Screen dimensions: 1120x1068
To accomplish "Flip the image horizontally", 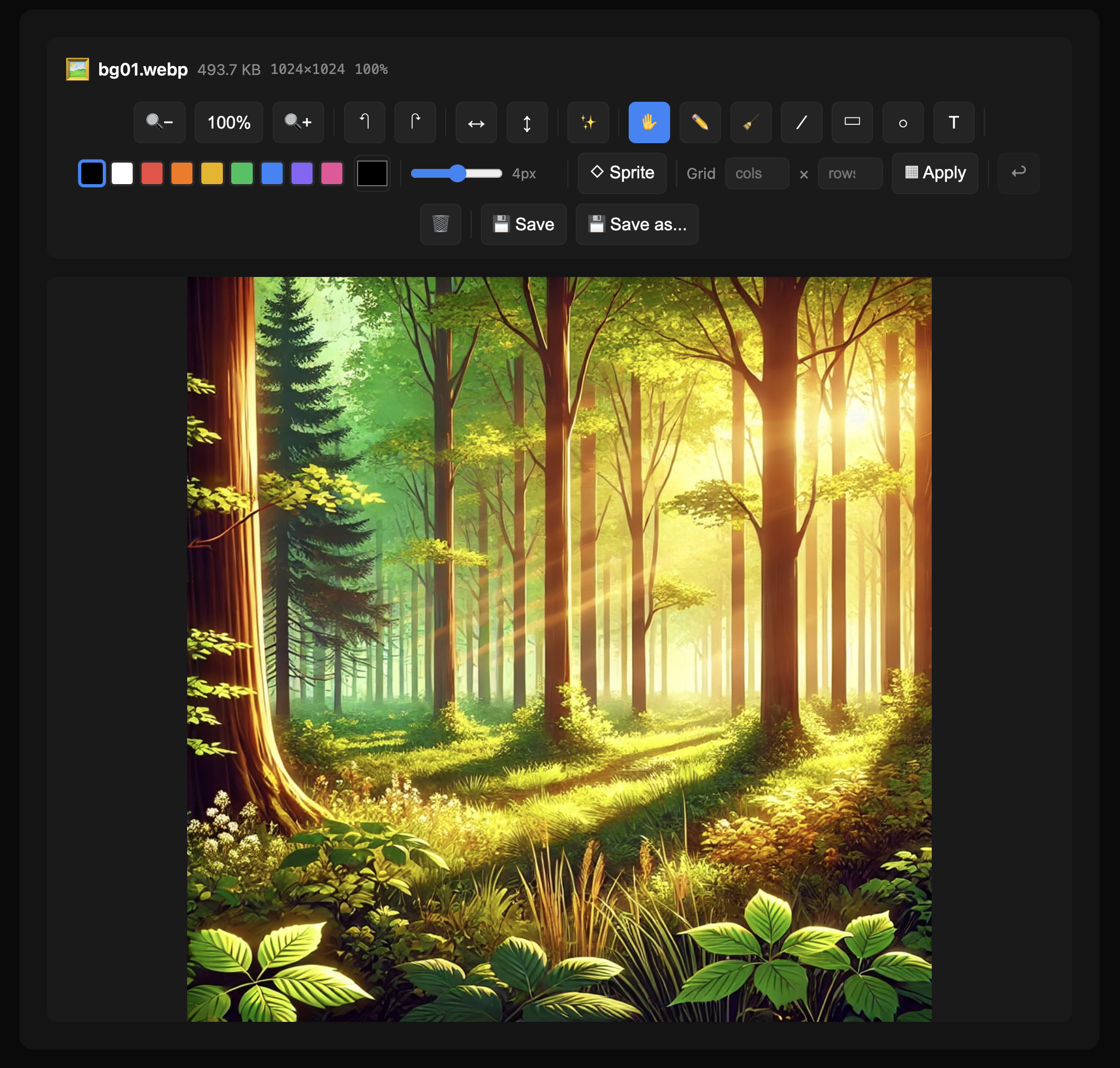I will pyautogui.click(x=476, y=122).
